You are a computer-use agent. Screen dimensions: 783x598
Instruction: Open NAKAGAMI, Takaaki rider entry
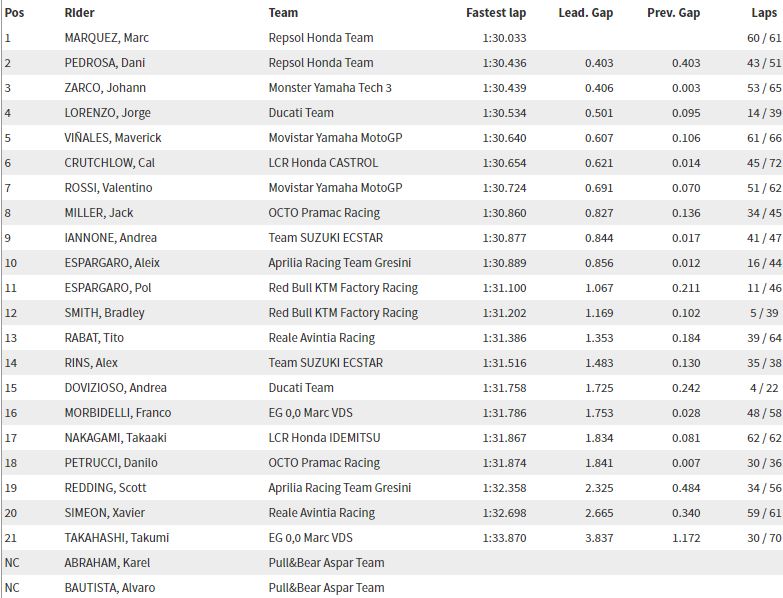pos(115,438)
